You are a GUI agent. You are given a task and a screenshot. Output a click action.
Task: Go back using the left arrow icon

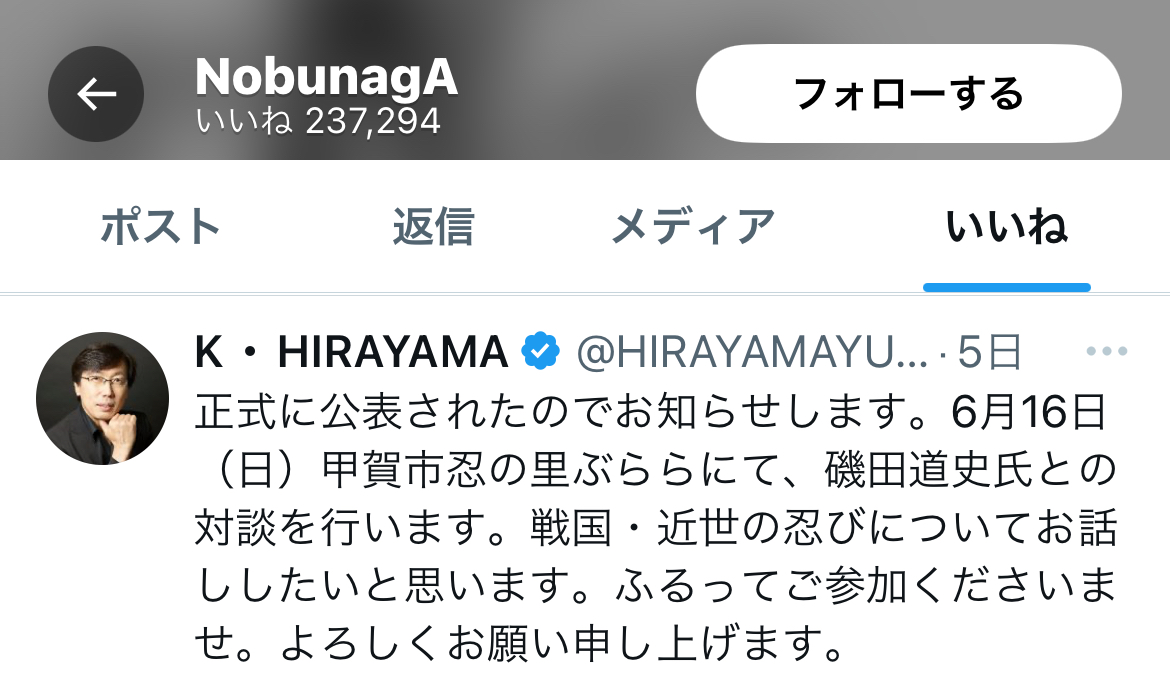96,94
